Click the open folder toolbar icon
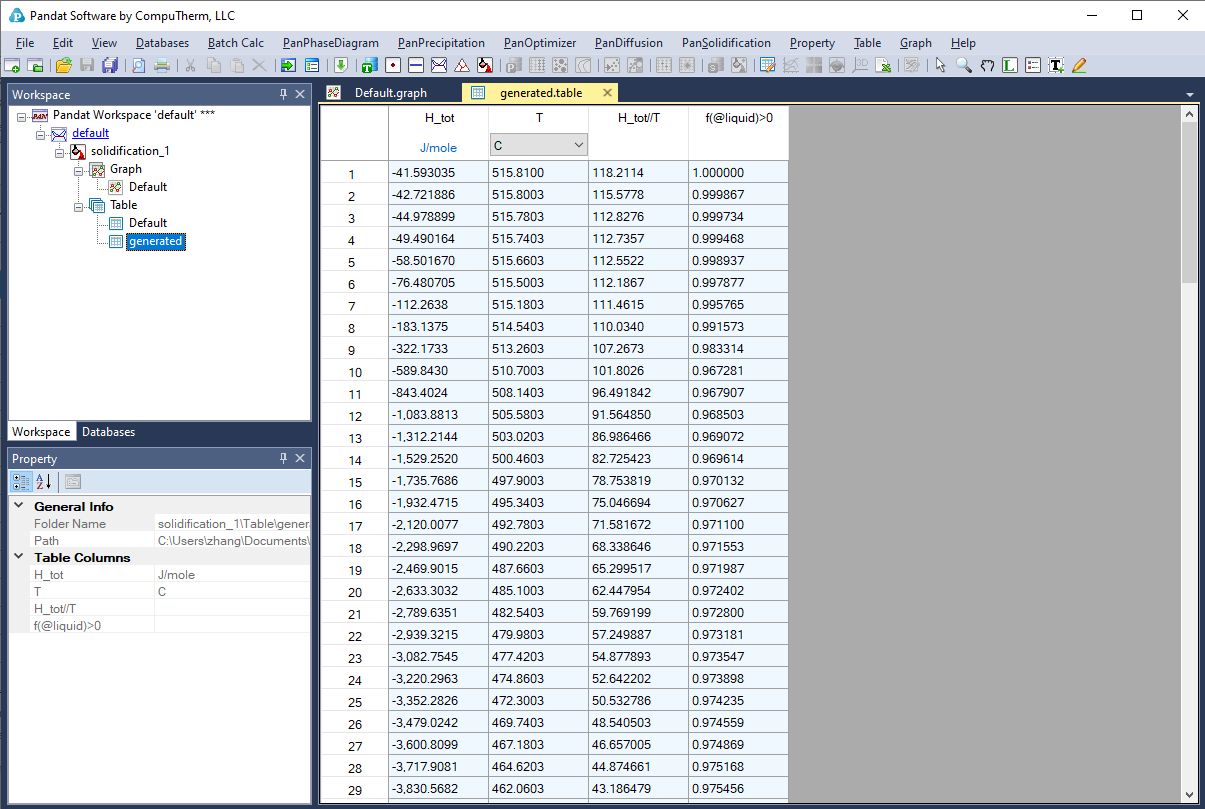Viewport: 1205px width, 809px height. click(63, 66)
